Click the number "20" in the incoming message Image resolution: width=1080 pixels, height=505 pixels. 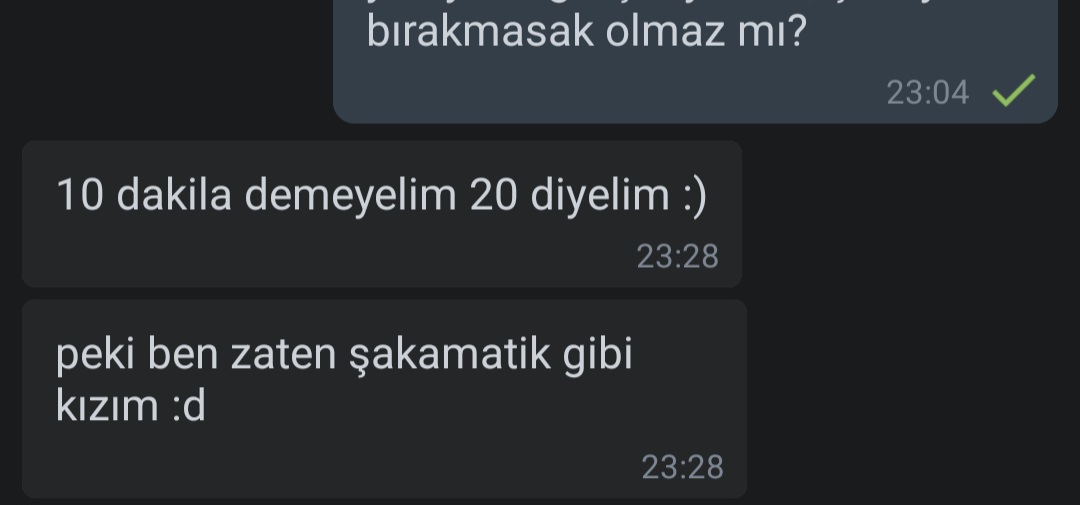coord(493,195)
